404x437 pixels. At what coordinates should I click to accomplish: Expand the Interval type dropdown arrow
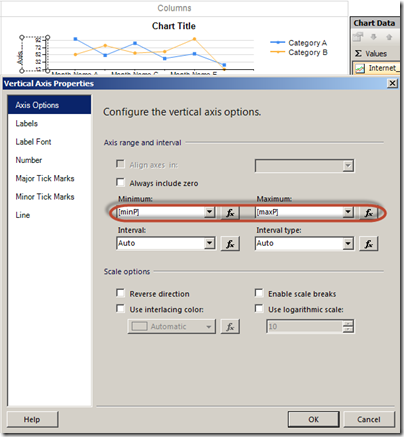[348, 243]
